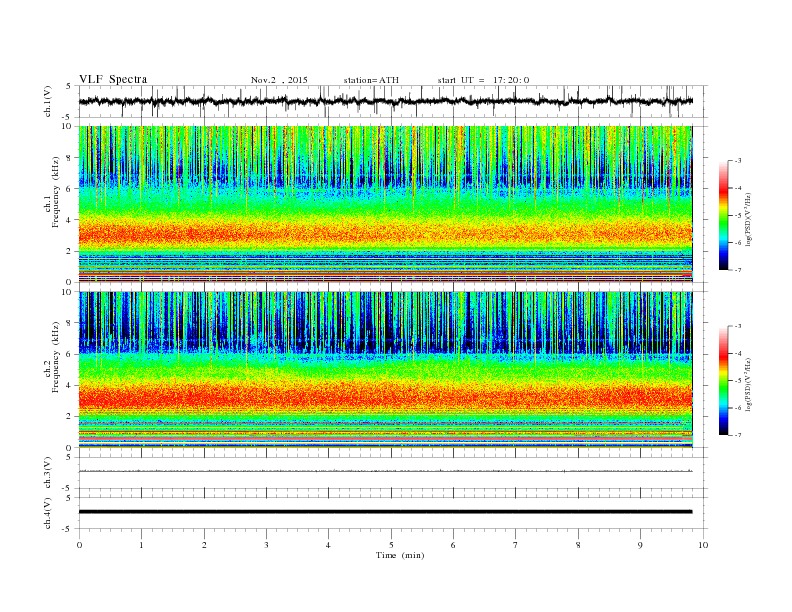This screenshot has width=792, height=612.
Task: Click the '-3' tick on ch.1 color bar
Action: pyautogui.click(x=738, y=161)
